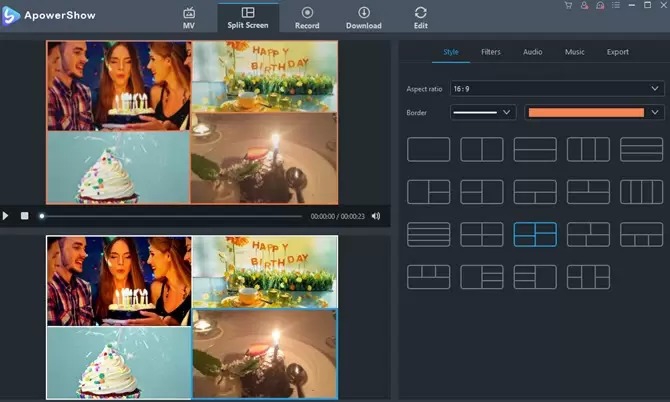Click the Aspect ratio label

pyautogui.click(x=424, y=89)
